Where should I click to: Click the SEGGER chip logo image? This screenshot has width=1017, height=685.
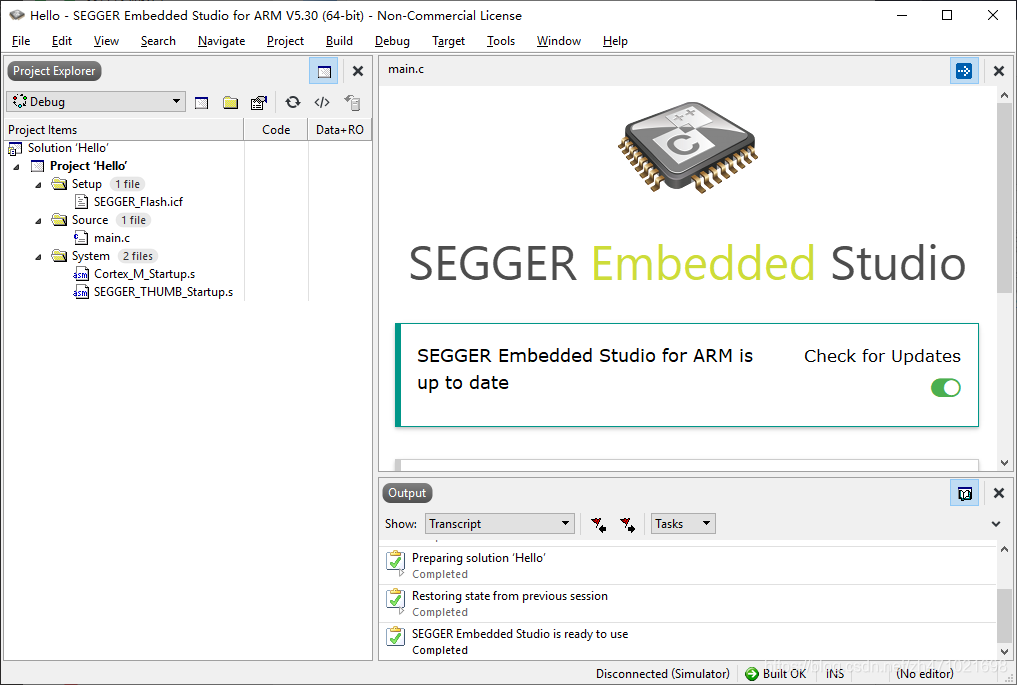(688, 148)
